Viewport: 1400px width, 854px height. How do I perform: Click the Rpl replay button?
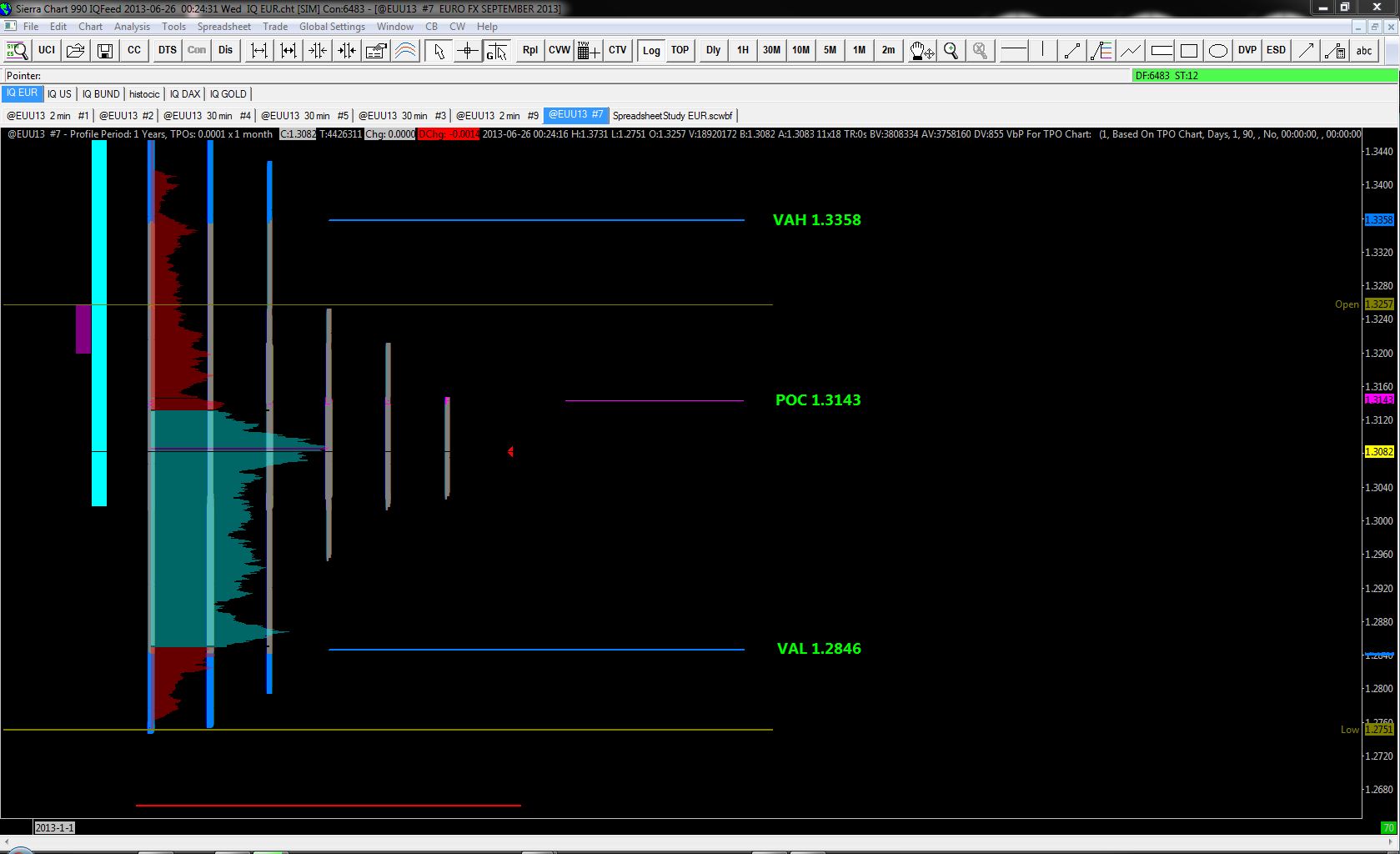click(x=530, y=50)
